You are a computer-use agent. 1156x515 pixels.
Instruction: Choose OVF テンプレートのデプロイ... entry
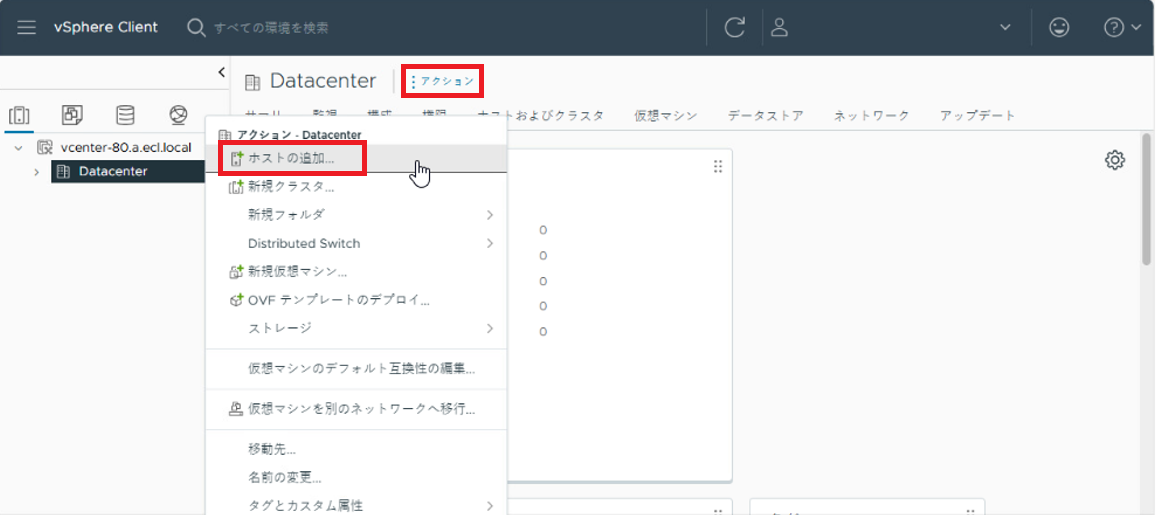coord(356,300)
